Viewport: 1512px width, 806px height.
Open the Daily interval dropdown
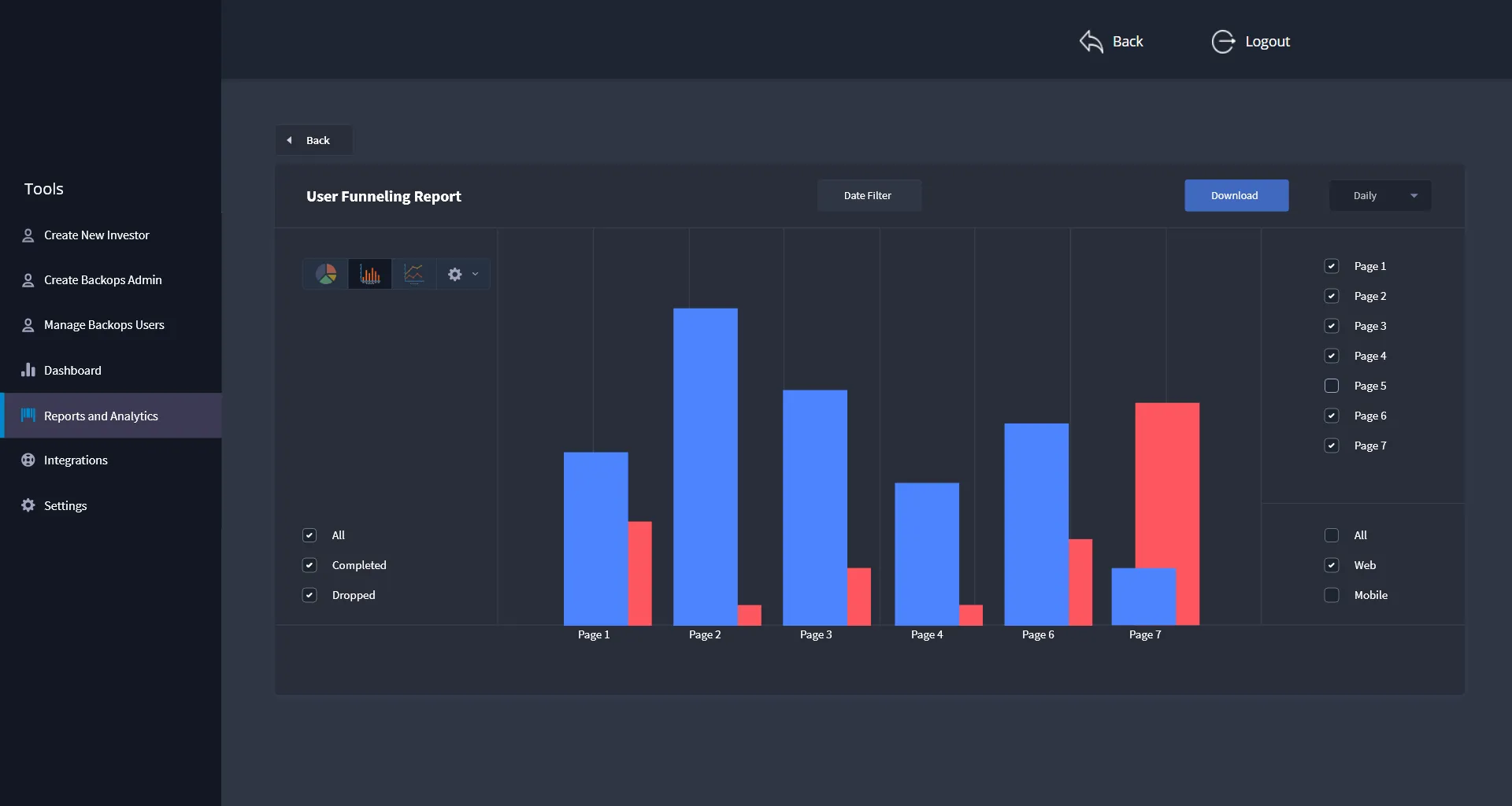[x=1380, y=196]
